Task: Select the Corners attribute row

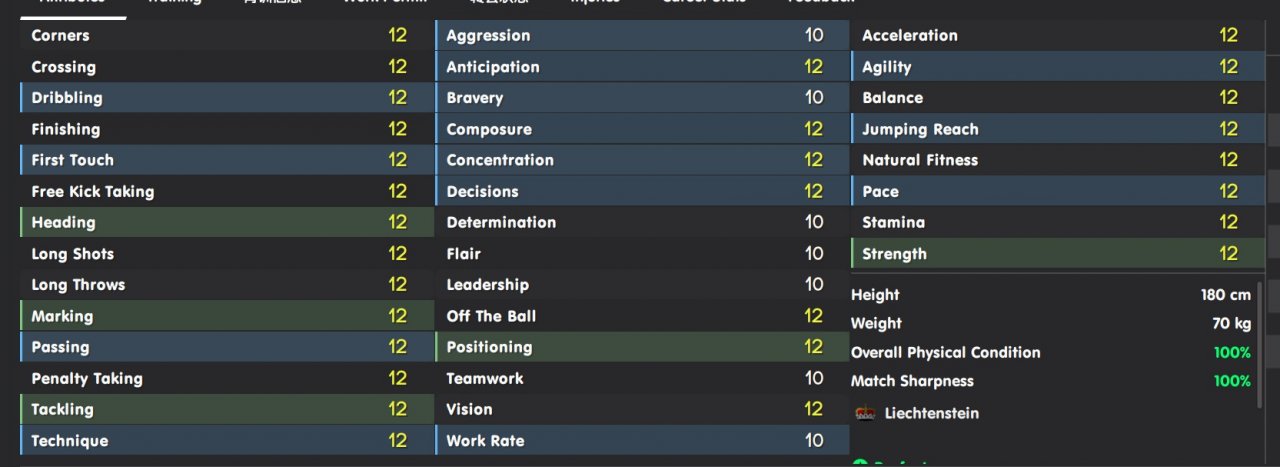Action: 225,35
